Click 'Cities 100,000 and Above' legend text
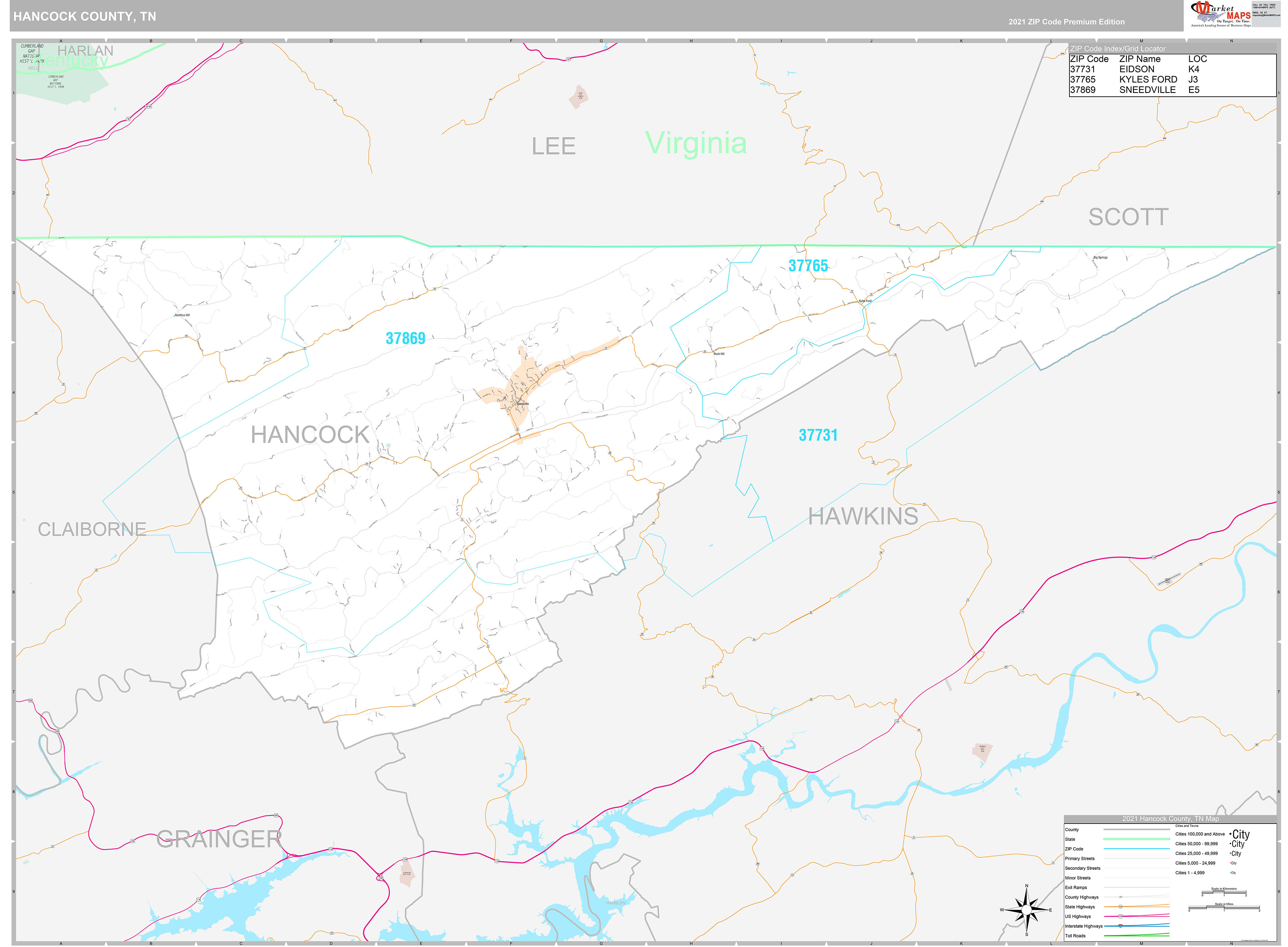The height and width of the screenshot is (947, 1288). (x=1200, y=834)
